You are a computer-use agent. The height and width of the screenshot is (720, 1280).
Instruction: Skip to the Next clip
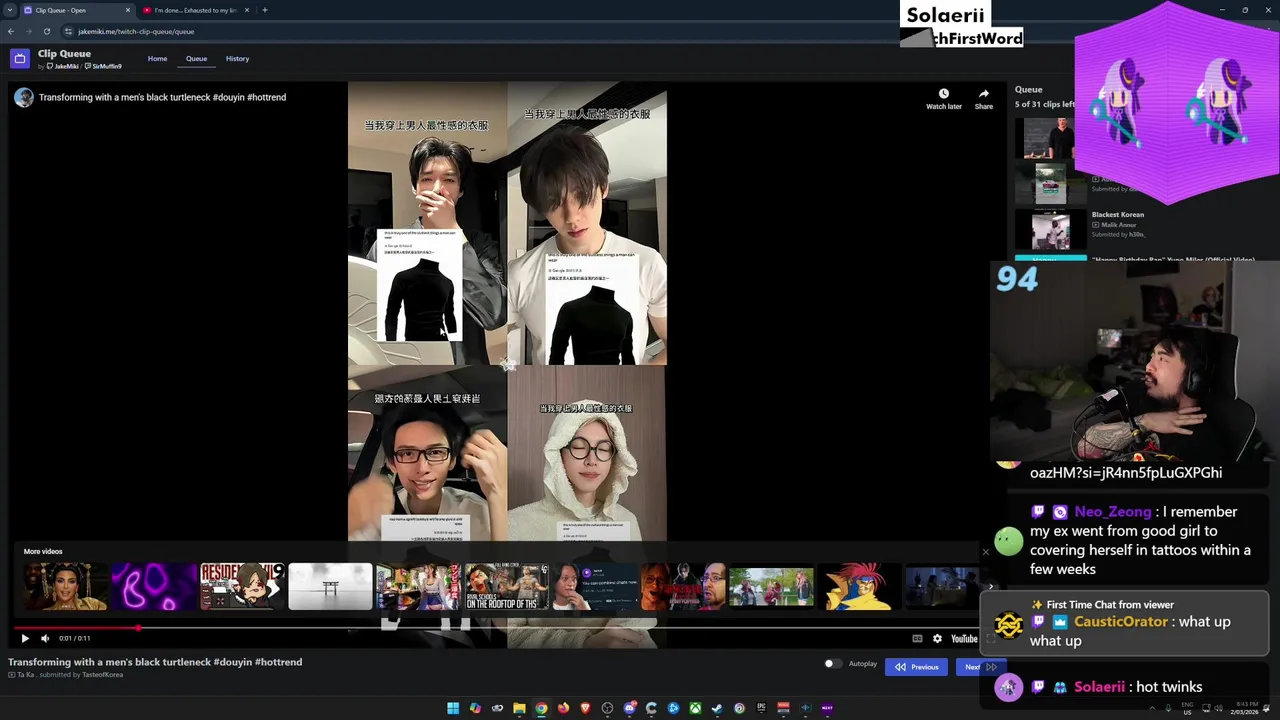[x=980, y=667]
